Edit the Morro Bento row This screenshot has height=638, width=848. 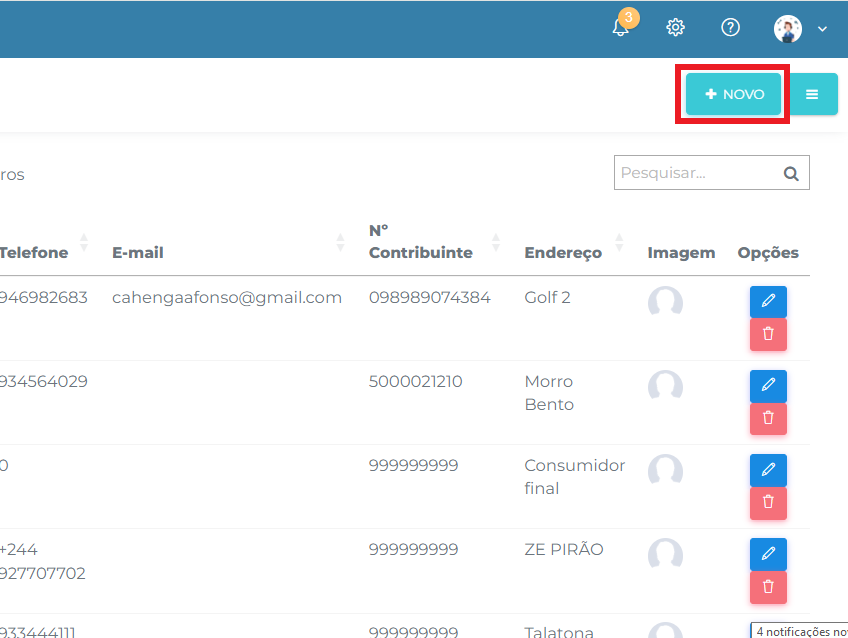point(768,386)
